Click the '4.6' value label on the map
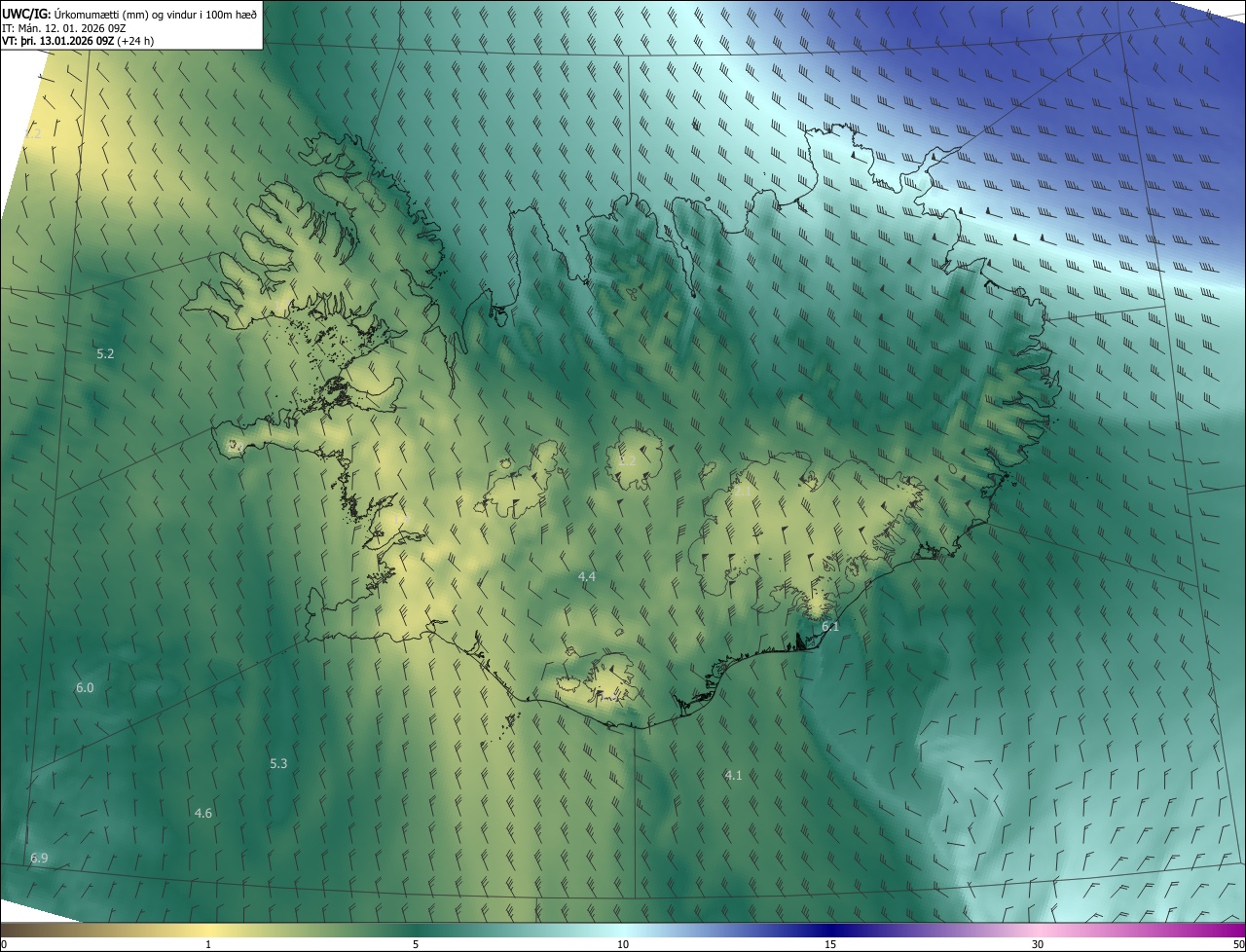 [x=203, y=813]
